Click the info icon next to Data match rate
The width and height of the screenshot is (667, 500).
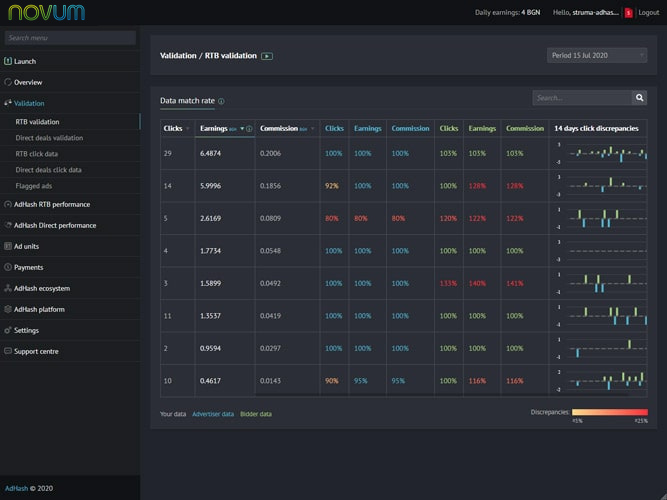point(221,101)
